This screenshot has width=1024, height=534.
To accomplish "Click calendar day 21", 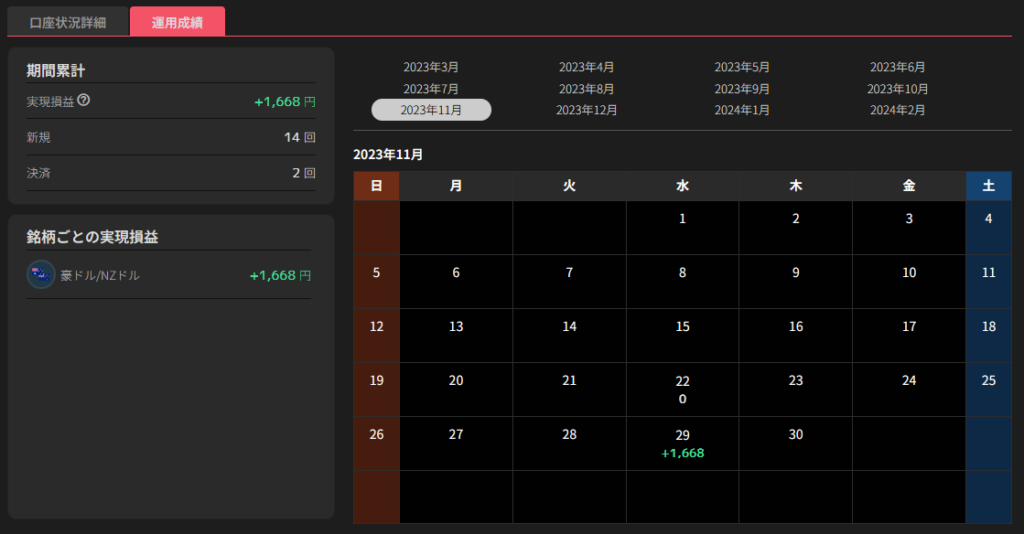I will 569,390.
